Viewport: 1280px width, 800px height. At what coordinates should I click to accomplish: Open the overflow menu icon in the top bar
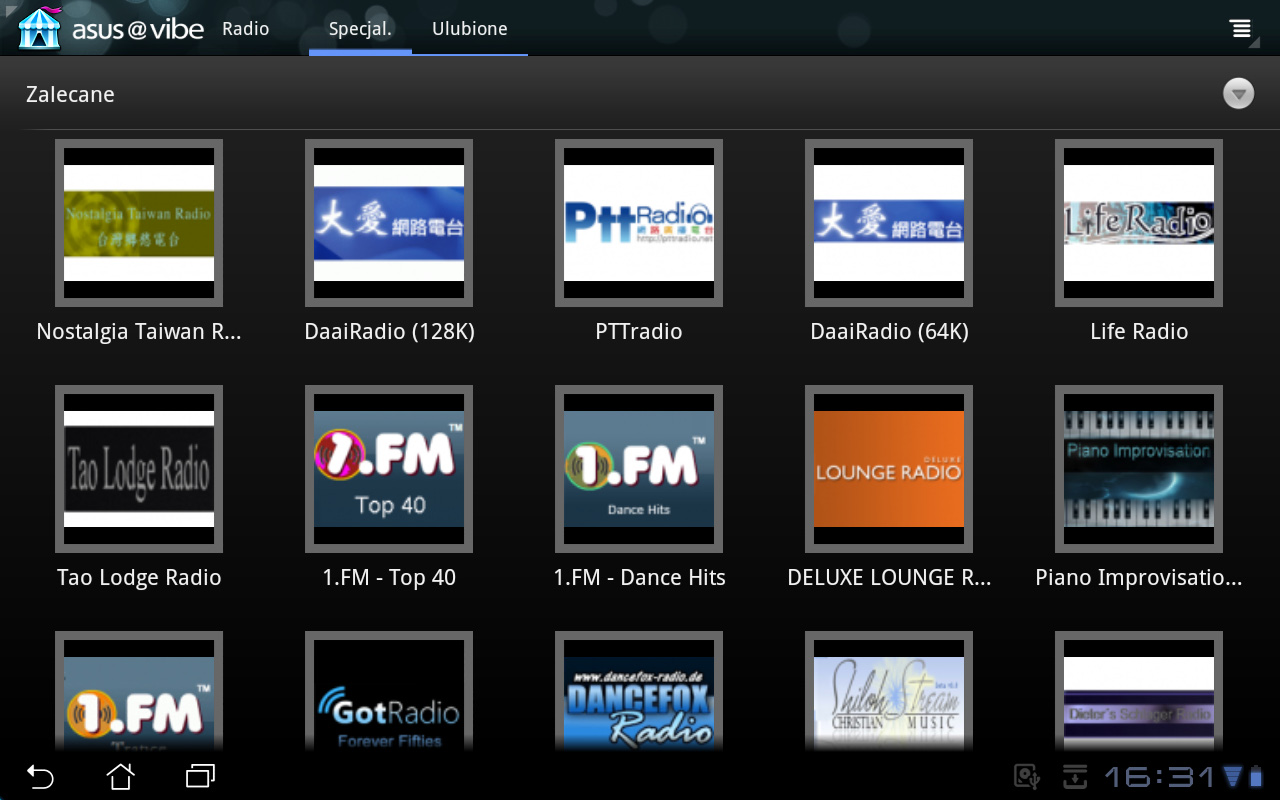(1241, 28)
